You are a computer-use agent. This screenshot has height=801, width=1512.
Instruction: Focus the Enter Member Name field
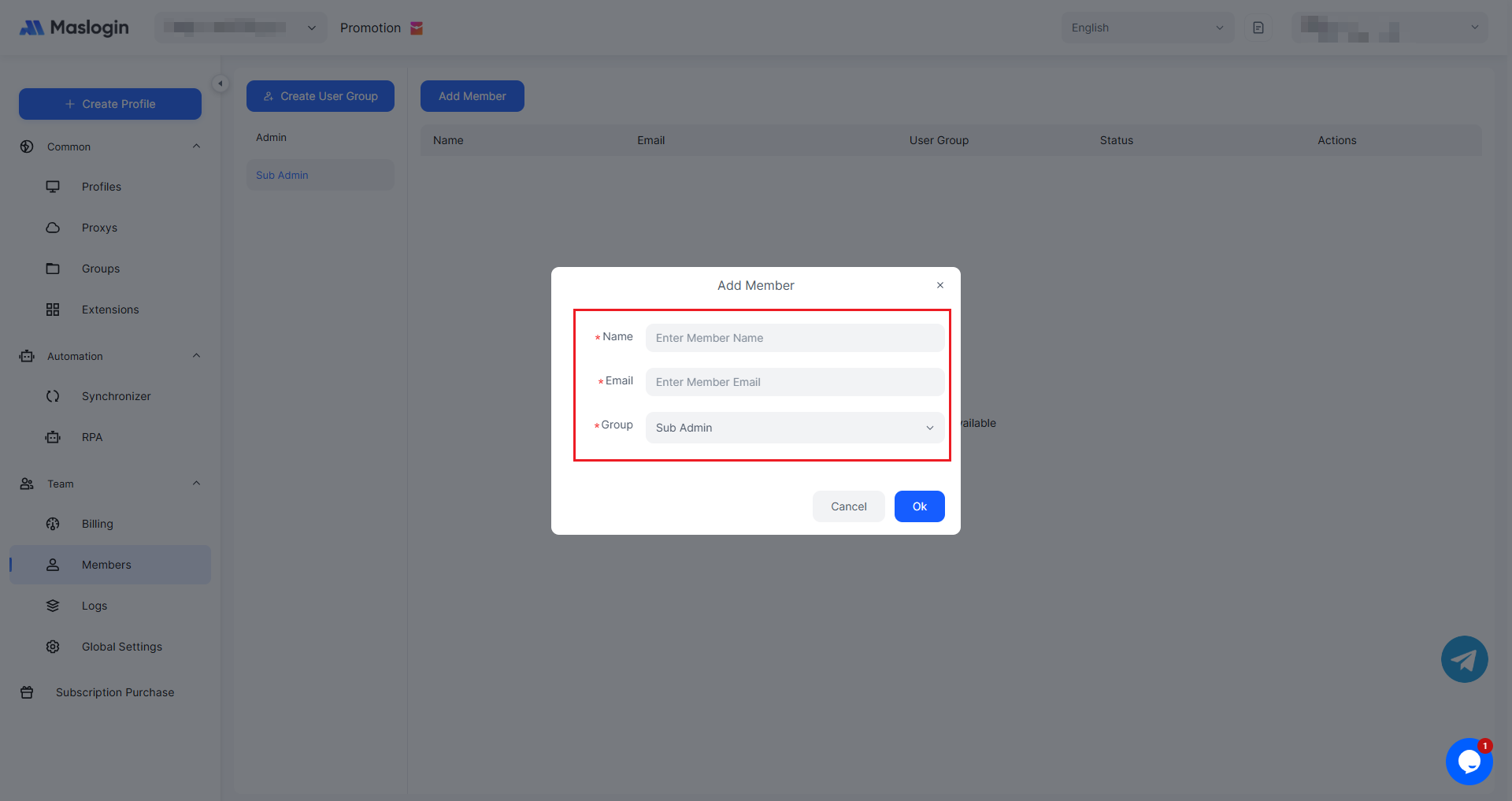[795, 338]
